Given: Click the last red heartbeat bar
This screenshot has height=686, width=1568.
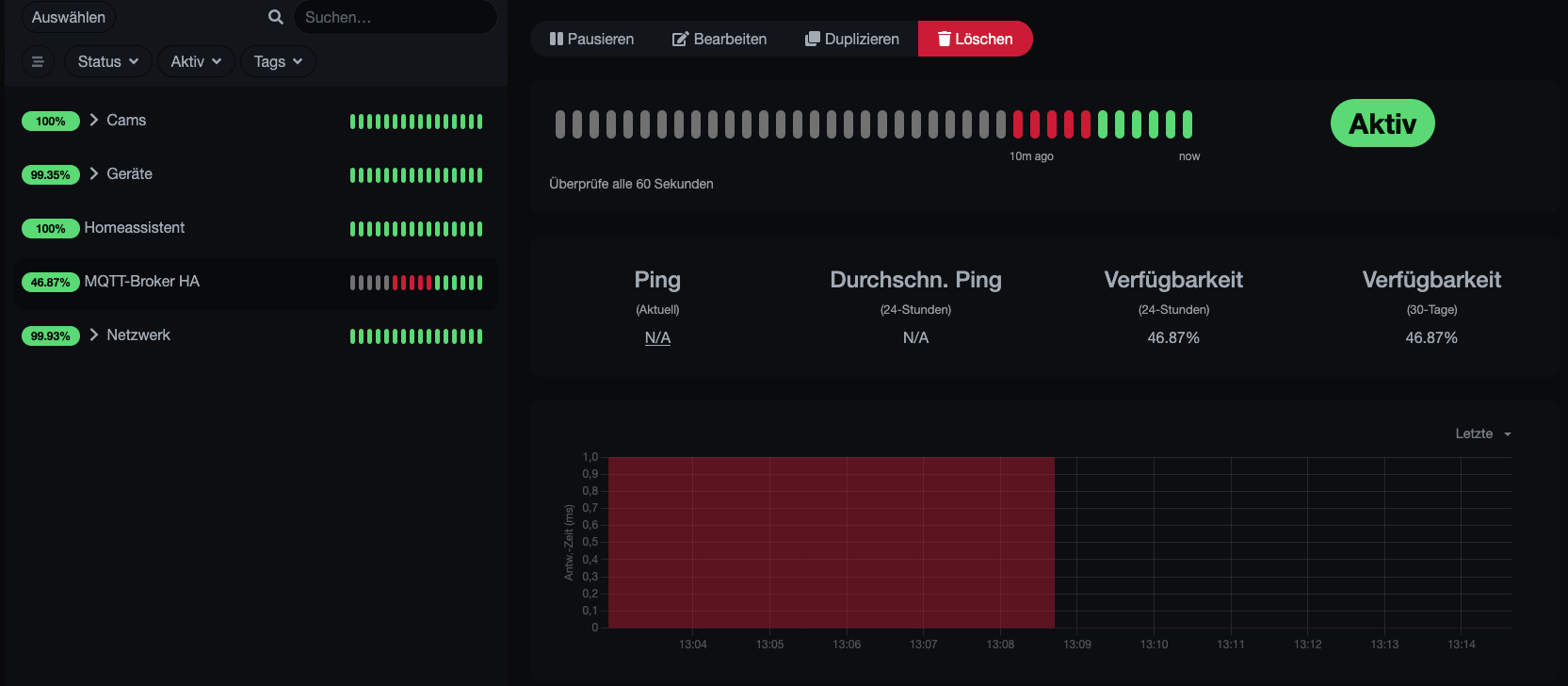Looking at the screenshot, I should click(x=1086, y=123).
